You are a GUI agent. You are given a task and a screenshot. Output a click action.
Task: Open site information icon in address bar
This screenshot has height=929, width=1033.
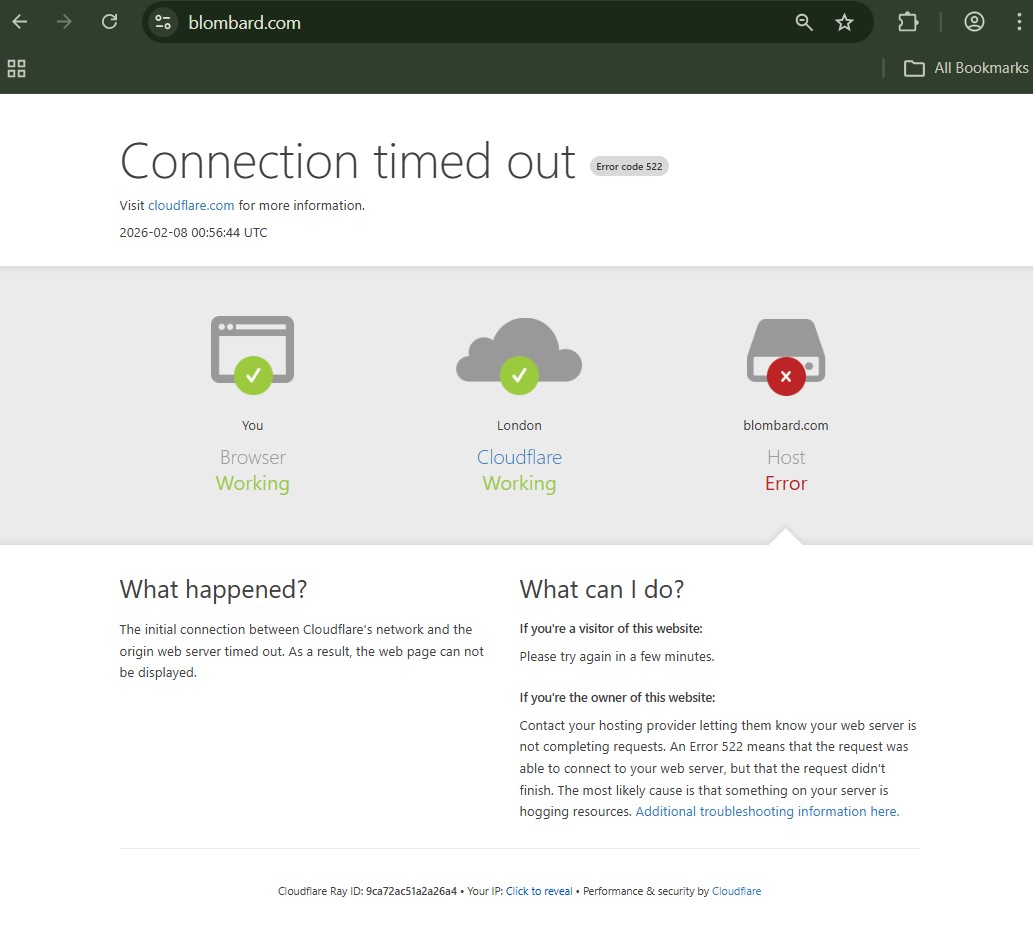tap(163, 22)
